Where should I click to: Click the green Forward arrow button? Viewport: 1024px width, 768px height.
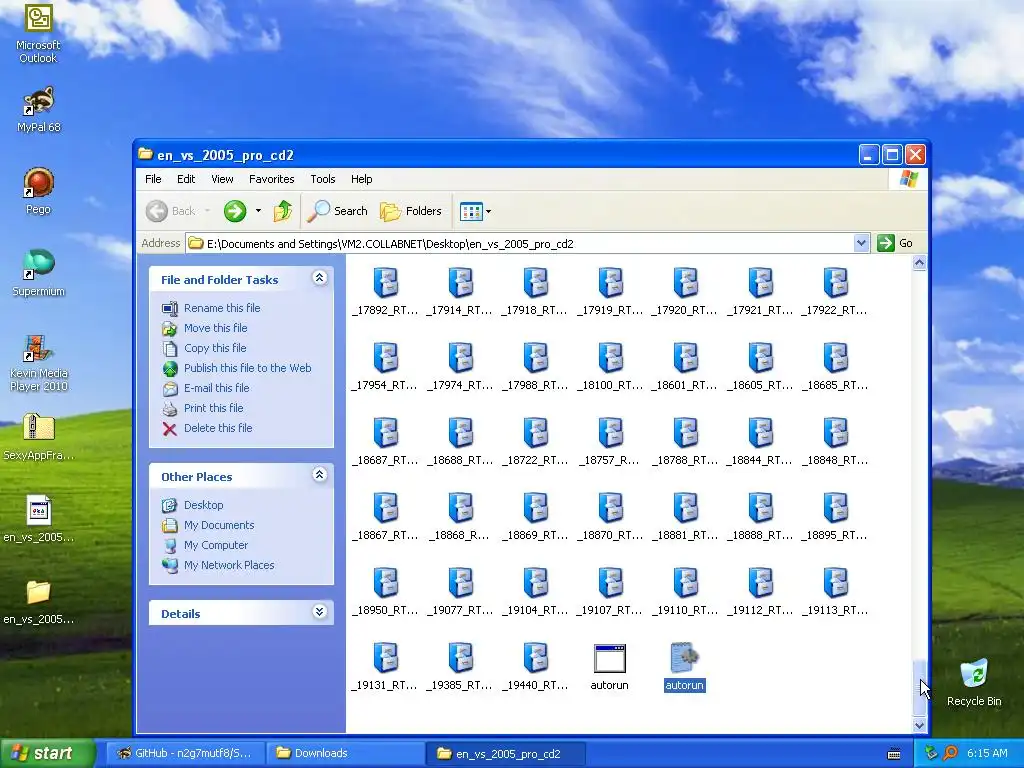pyautogui.click(x=235, y=211)
